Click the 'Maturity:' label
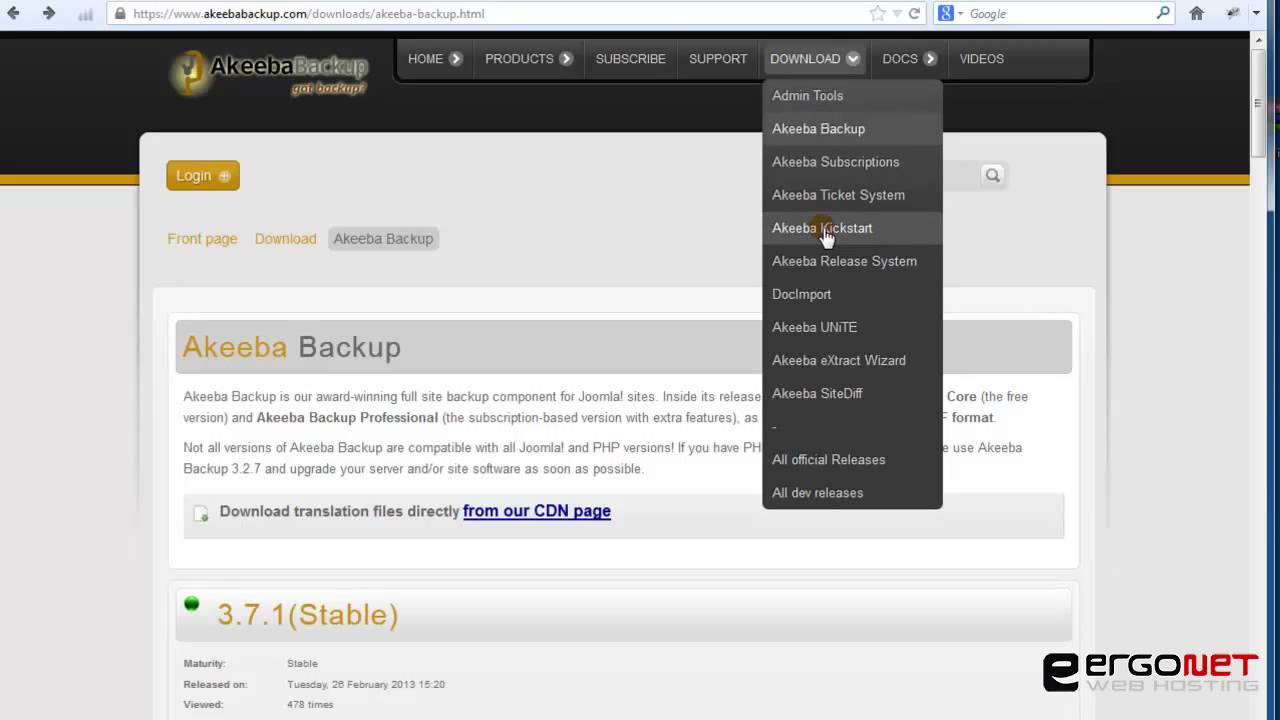 [205, 664]
